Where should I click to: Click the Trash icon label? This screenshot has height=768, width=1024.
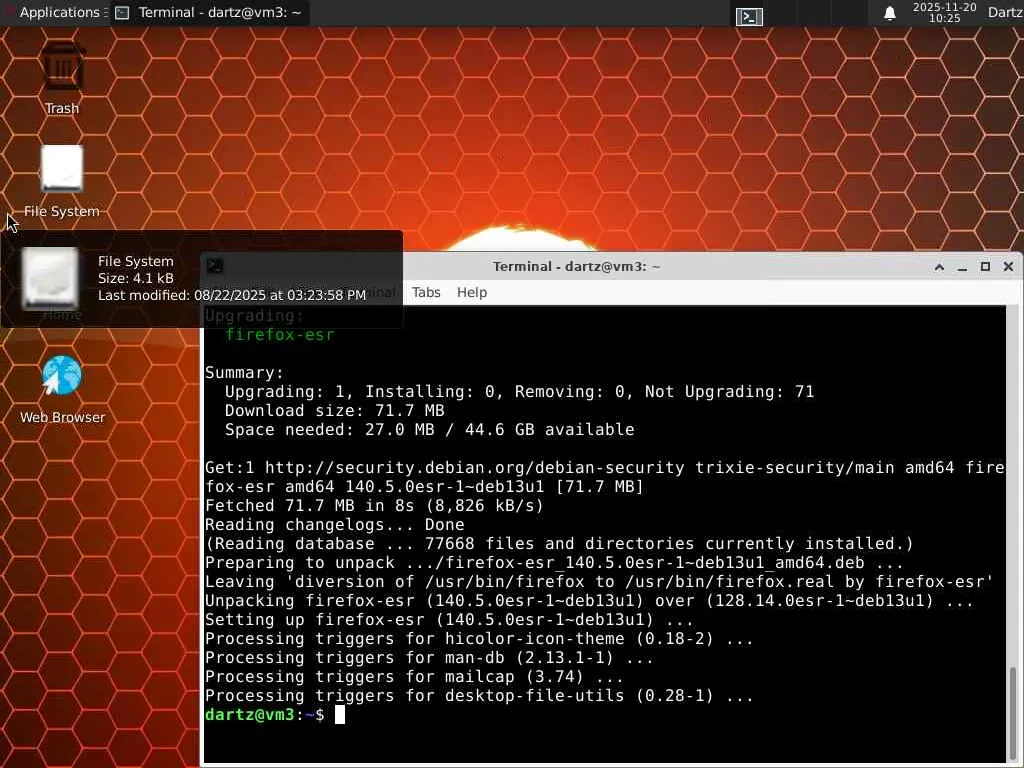click(x=62, y=108)
